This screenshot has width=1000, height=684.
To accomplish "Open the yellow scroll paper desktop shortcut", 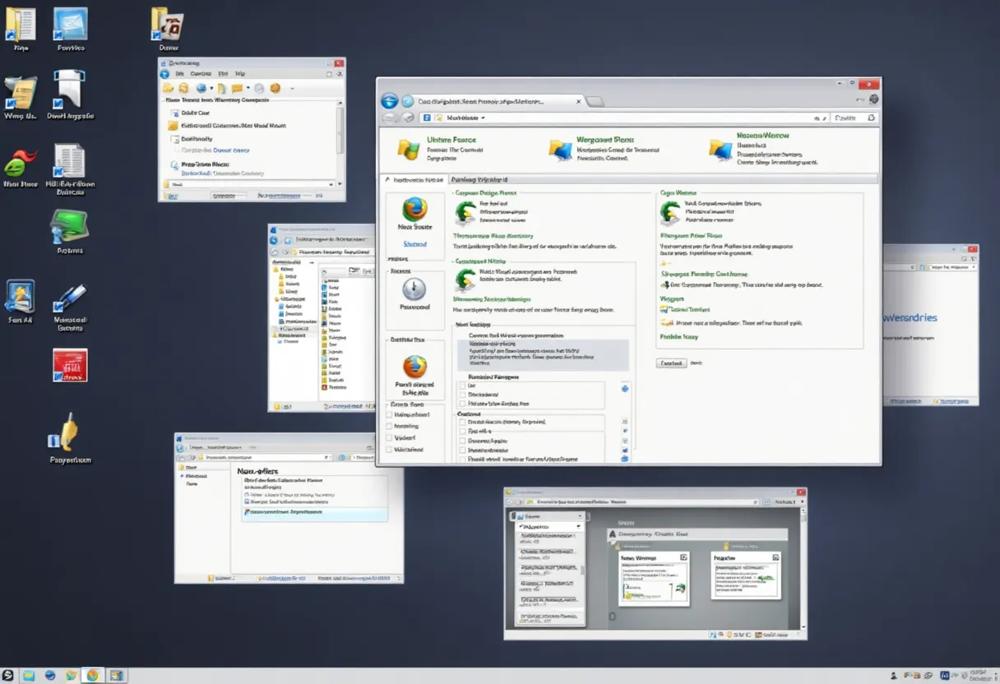I will point(20,93).
